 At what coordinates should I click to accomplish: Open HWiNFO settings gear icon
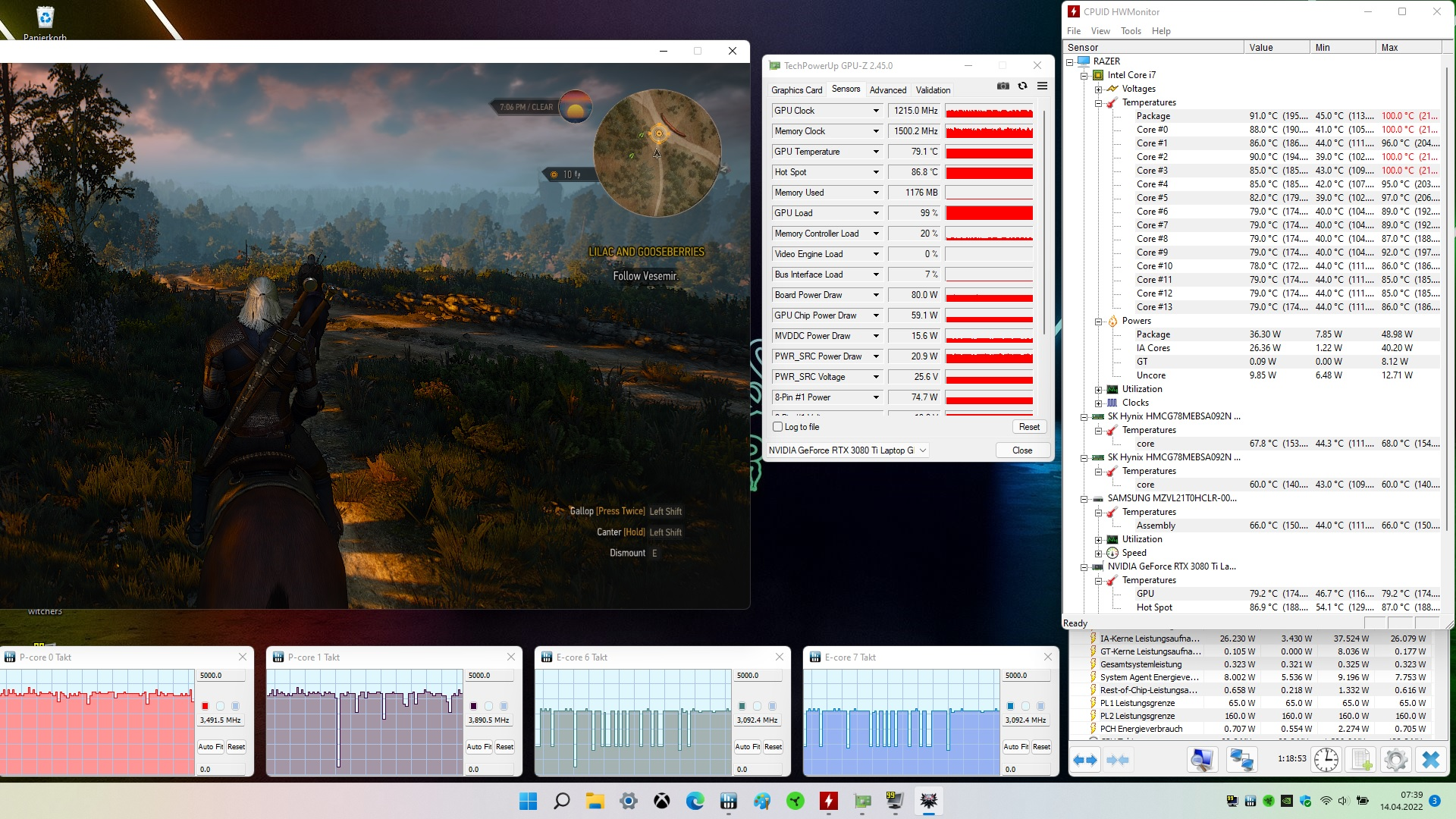(1395, 760)
